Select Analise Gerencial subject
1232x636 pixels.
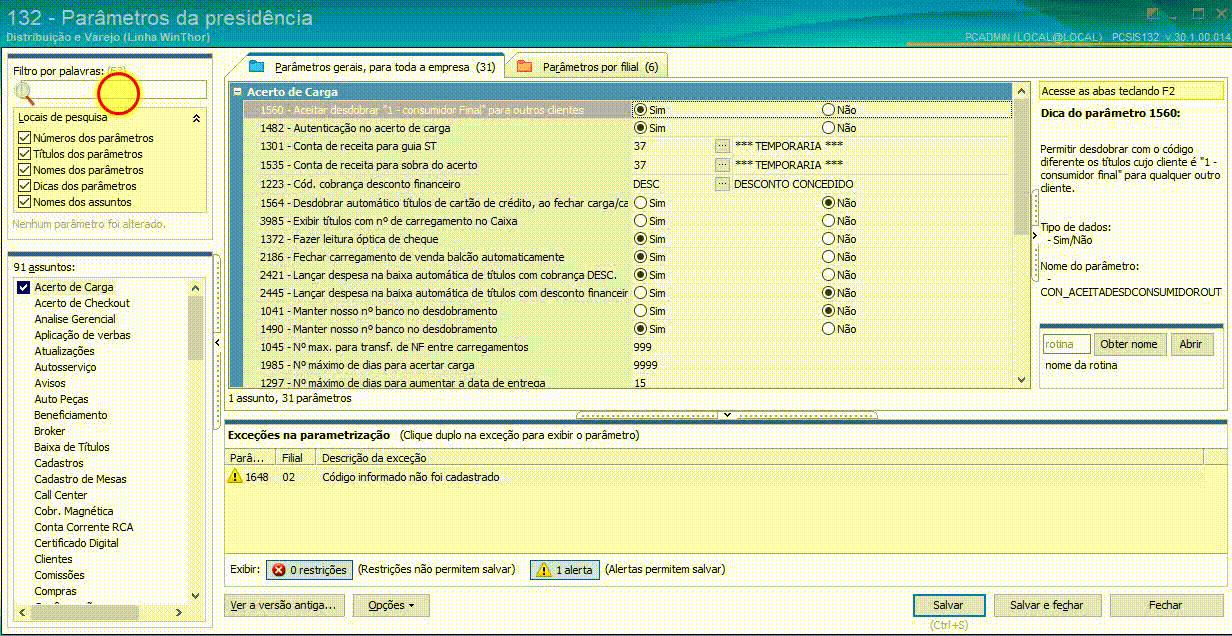coord(75,319)
